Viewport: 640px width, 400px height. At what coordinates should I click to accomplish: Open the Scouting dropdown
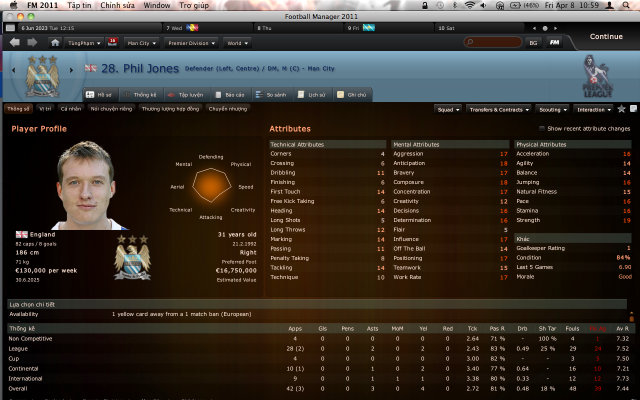pyautogui.click(x=552, y=109)
